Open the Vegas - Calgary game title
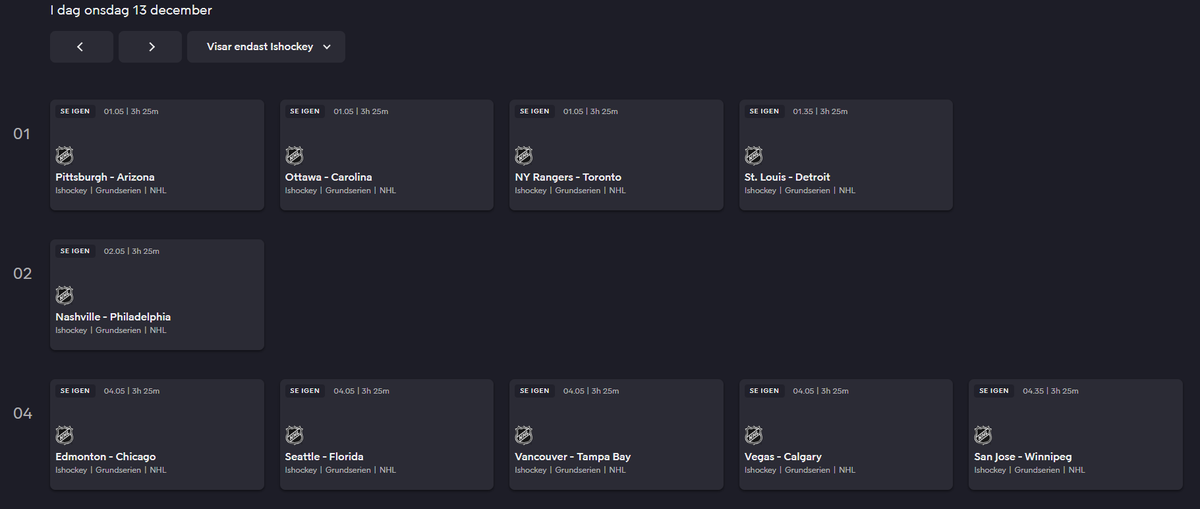Screen dimensions: 1200x509 coord(783,457)
